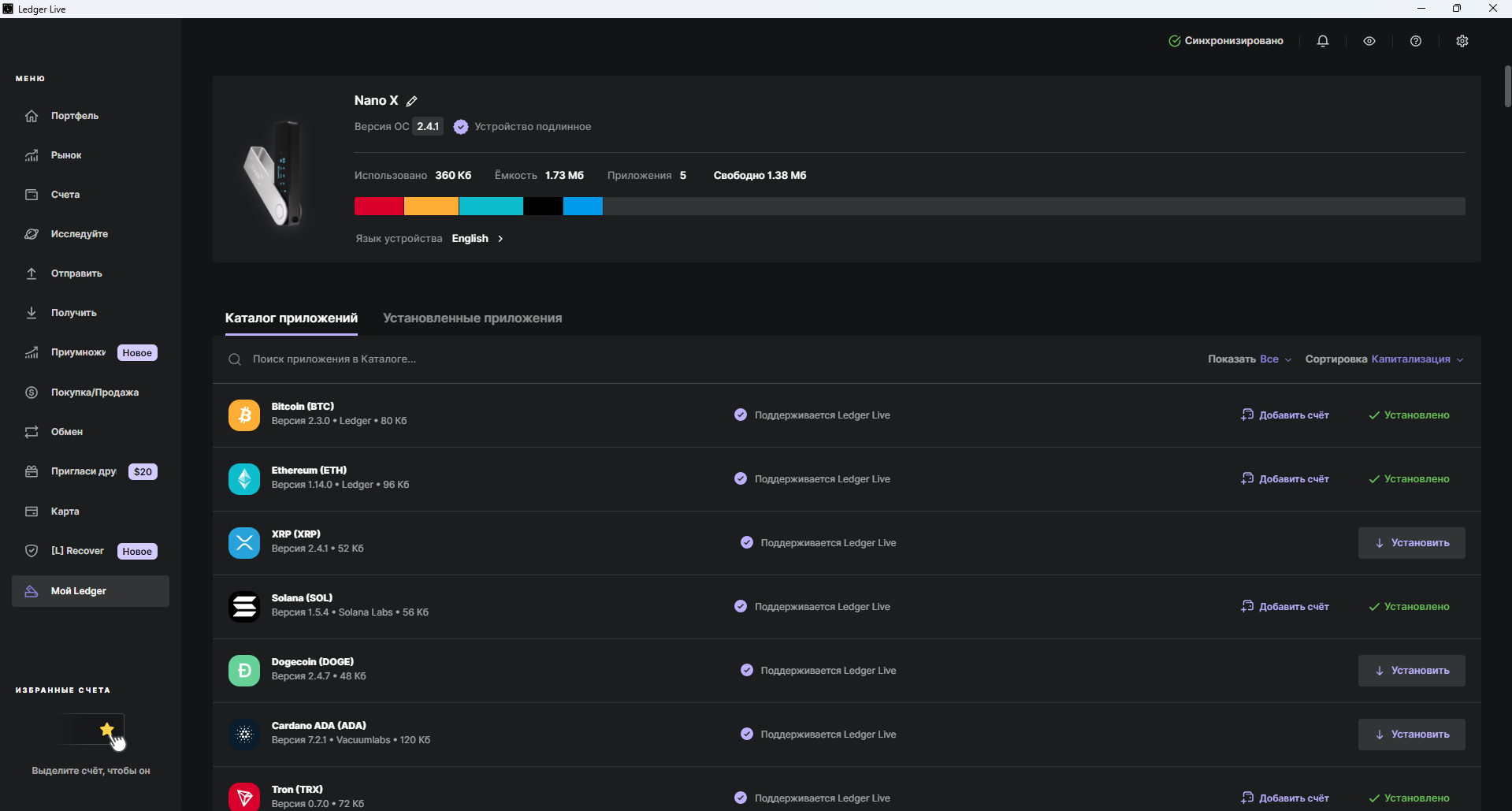Toggle balance visibility eye icon
The height and width of the screenshot is (811, 1512).
pos(1369,41)
